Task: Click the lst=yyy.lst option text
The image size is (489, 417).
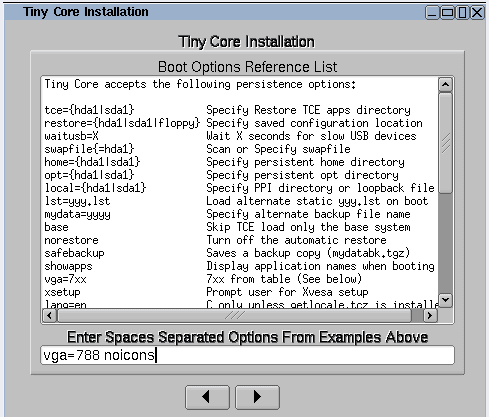Action: tap(77, 201)
